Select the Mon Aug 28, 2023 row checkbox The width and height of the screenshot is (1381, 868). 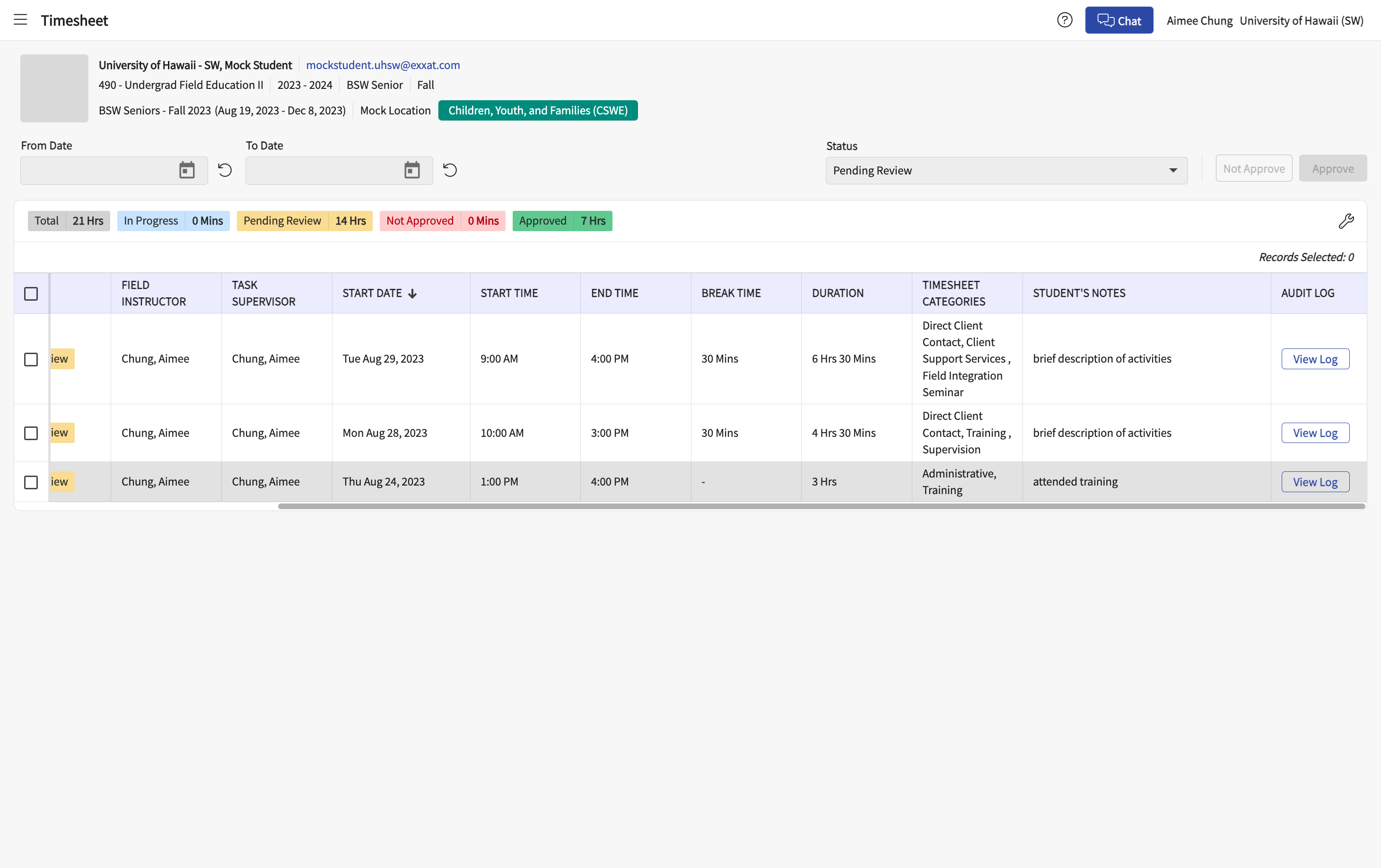[31, 433]
